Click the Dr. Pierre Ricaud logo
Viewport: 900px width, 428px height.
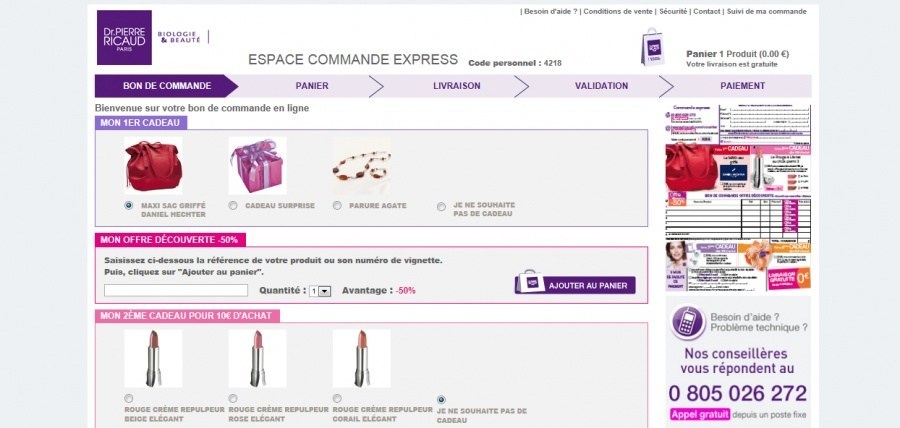coord(124,38)
